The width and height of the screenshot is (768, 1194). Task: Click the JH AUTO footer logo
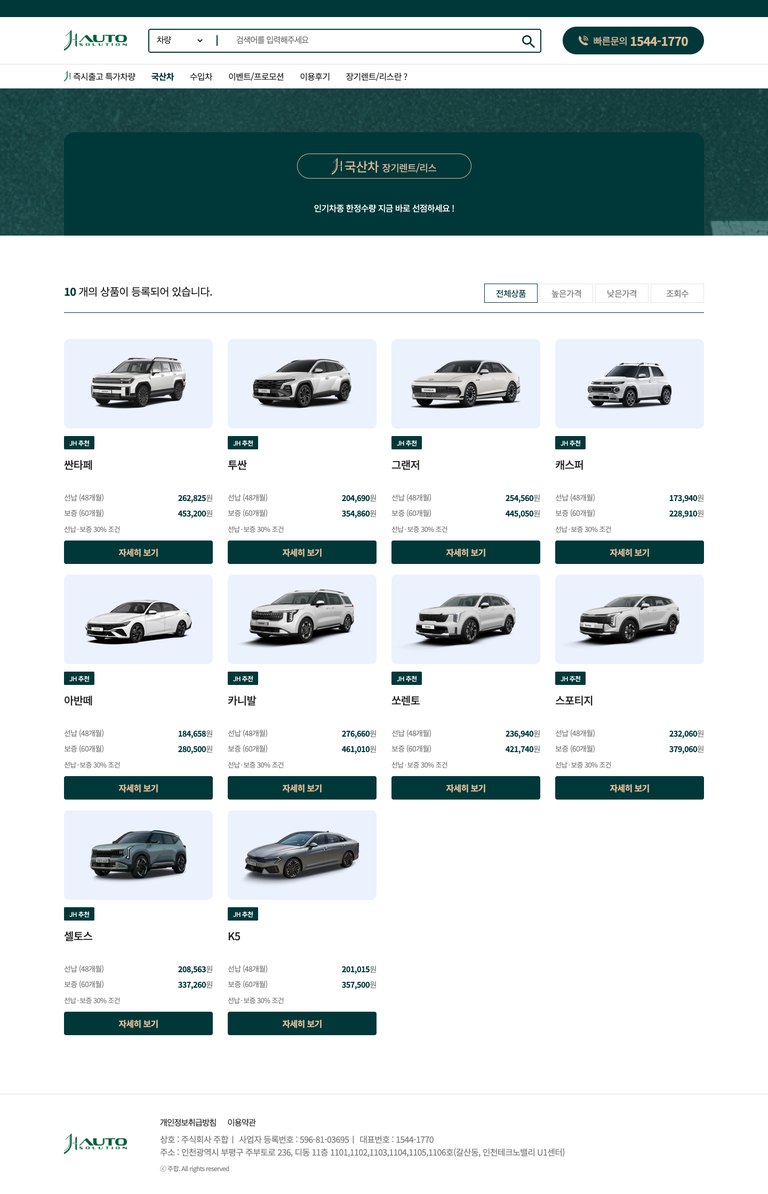pos(96,1143)
